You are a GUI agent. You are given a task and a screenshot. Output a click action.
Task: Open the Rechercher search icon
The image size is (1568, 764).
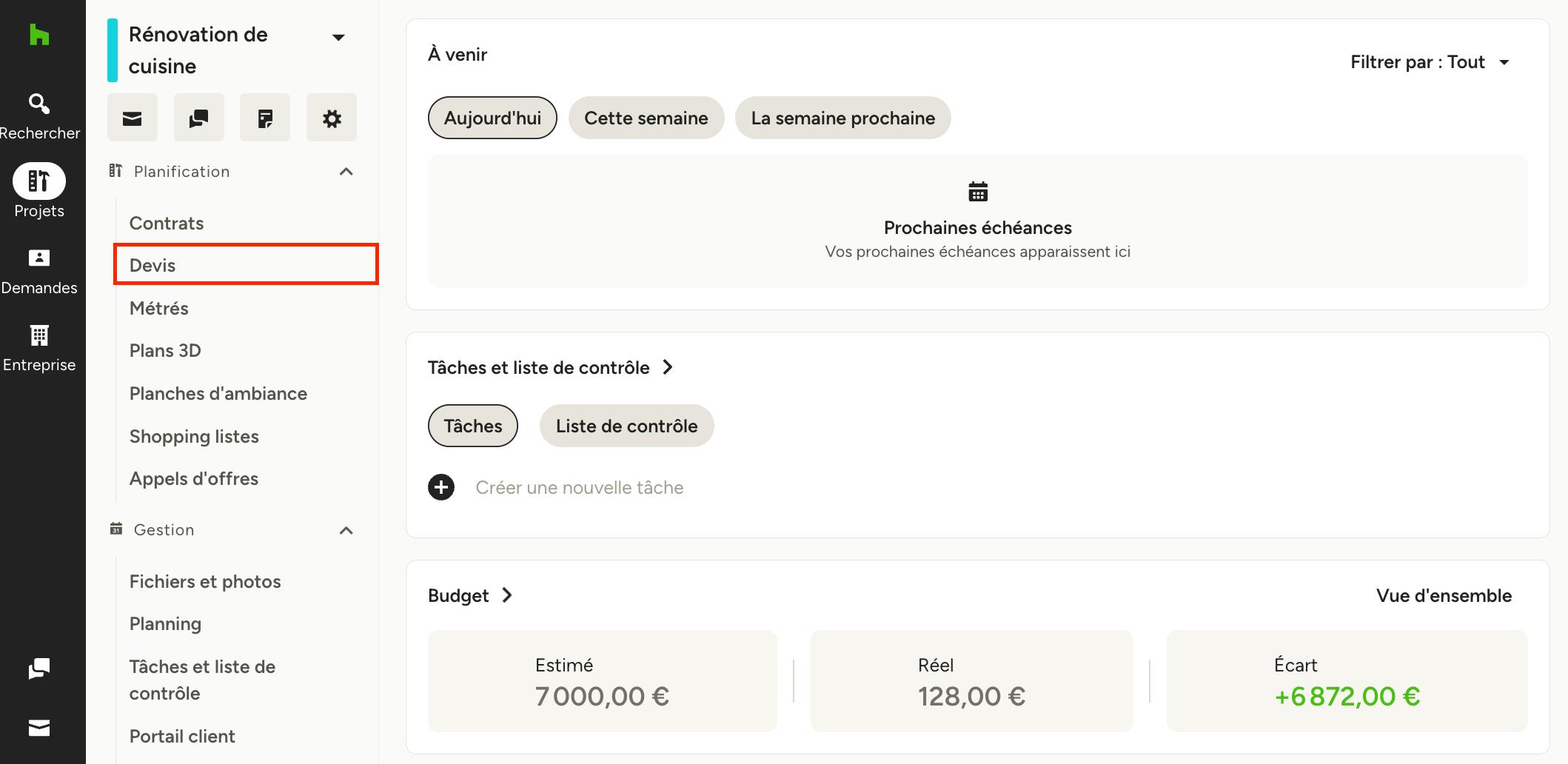(39, 103)
